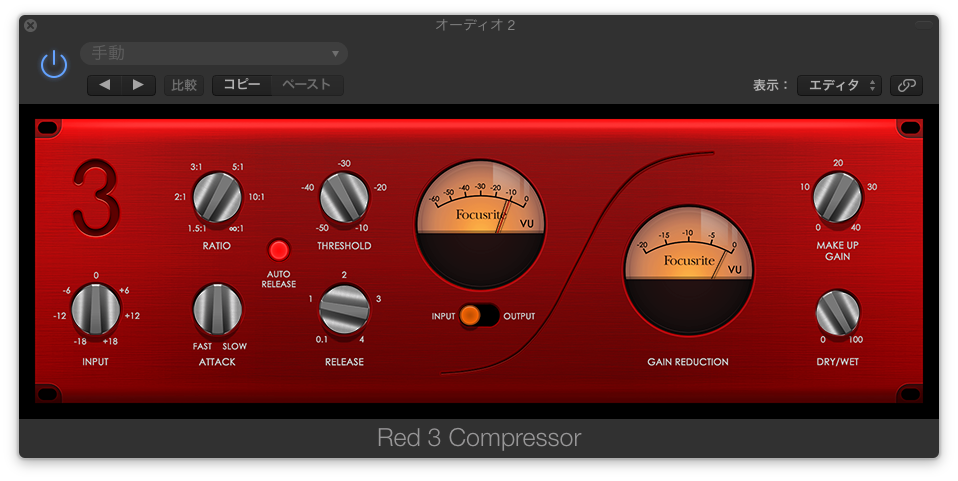
Task: Click the large 3 logo emblem
Action: pyautogui.click(x=96, y=197)
